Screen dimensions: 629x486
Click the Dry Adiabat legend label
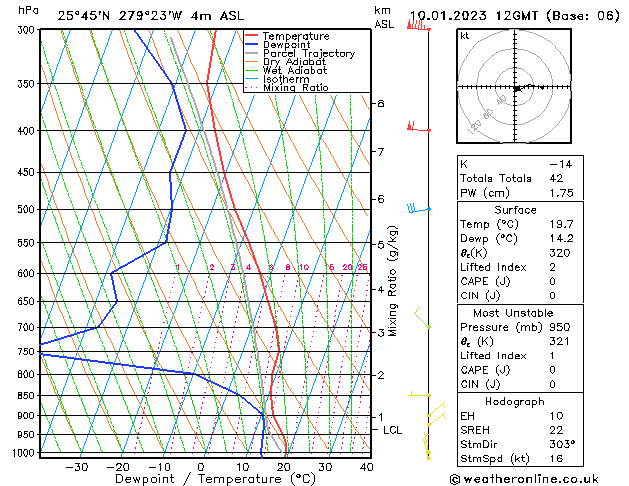click(294, 62)
